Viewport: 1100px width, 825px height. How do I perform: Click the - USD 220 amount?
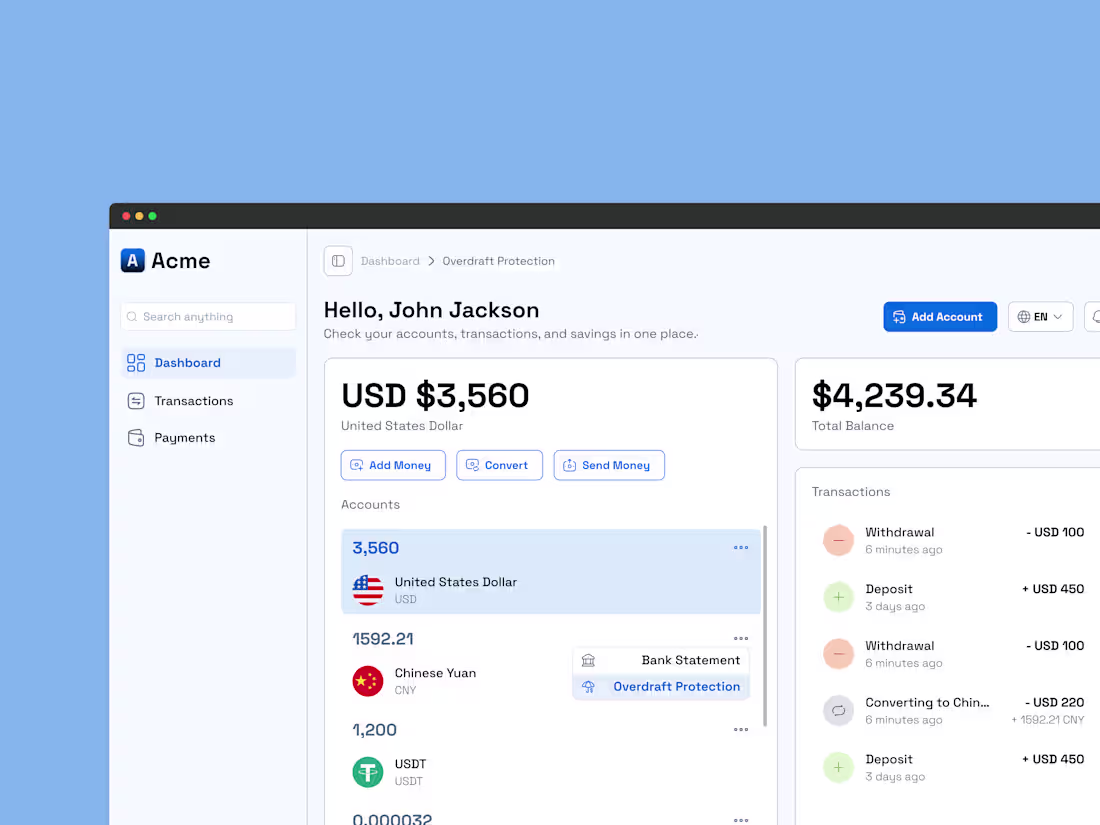(x=1054, y=702)
